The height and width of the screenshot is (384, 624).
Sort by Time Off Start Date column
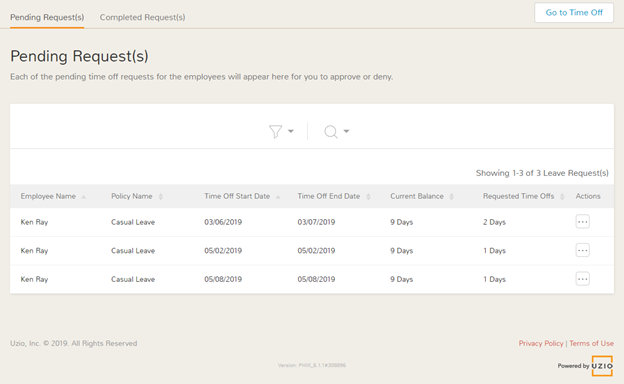[242, 196]
